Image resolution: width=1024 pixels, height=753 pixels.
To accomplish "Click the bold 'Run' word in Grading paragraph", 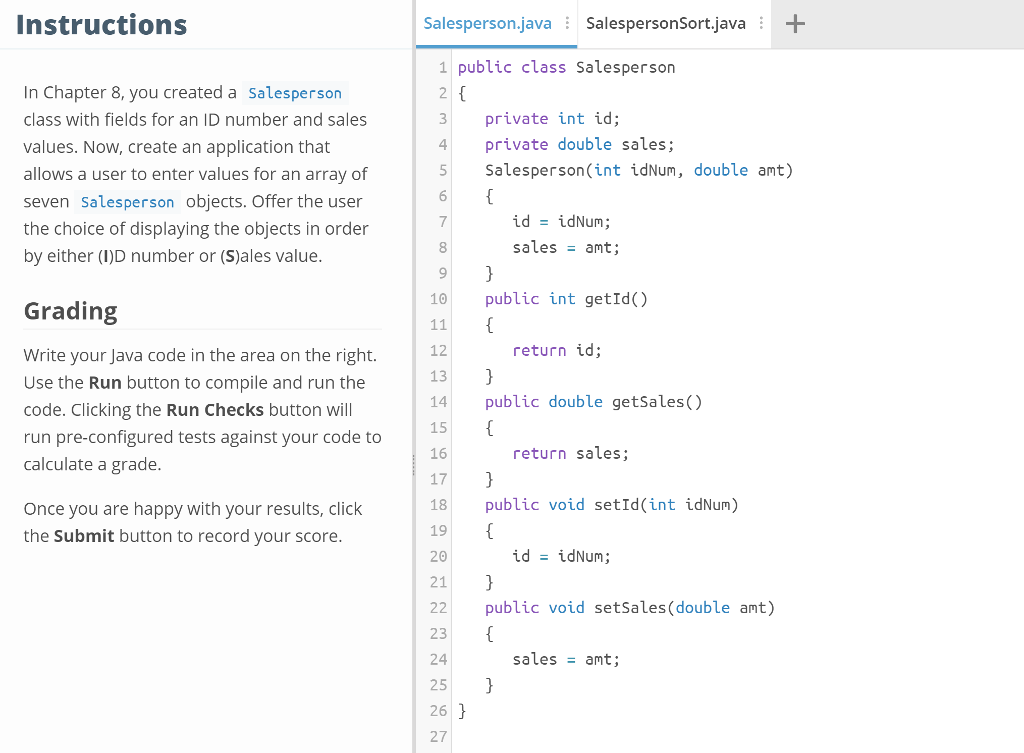I will pyautogui.click(x=105, y=383).
